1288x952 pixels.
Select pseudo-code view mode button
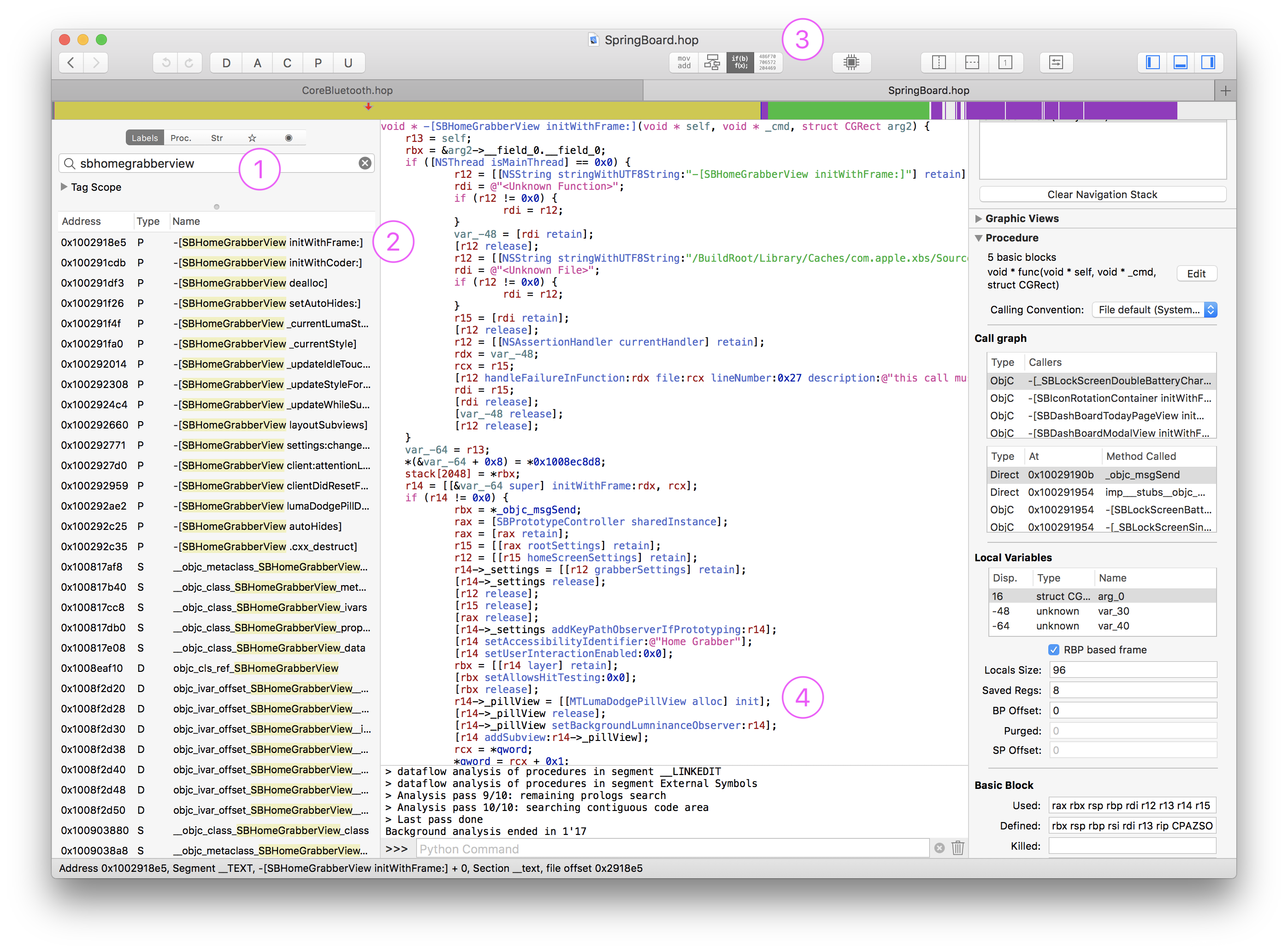coord(740,62)
